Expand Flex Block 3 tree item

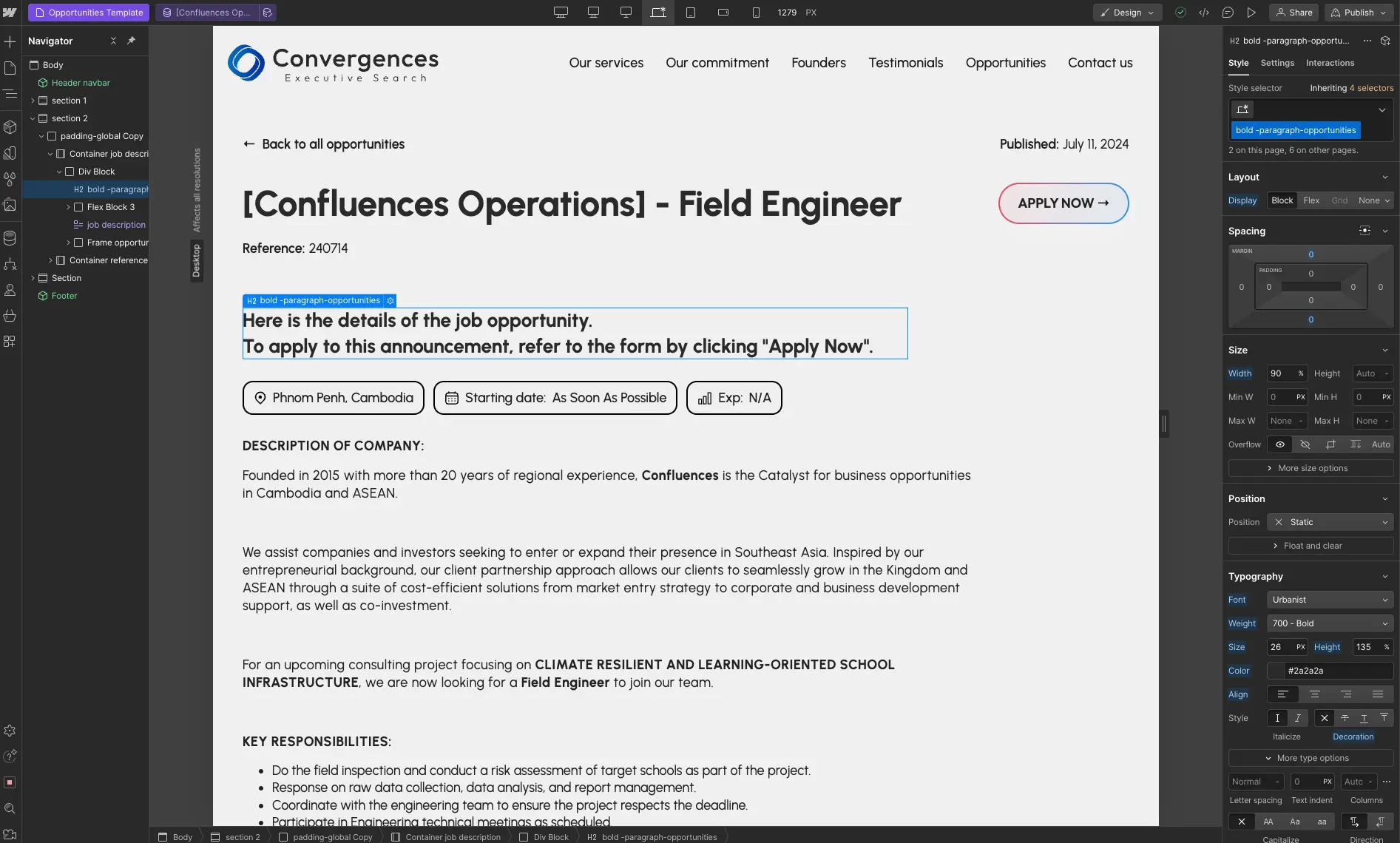point(68,207)
